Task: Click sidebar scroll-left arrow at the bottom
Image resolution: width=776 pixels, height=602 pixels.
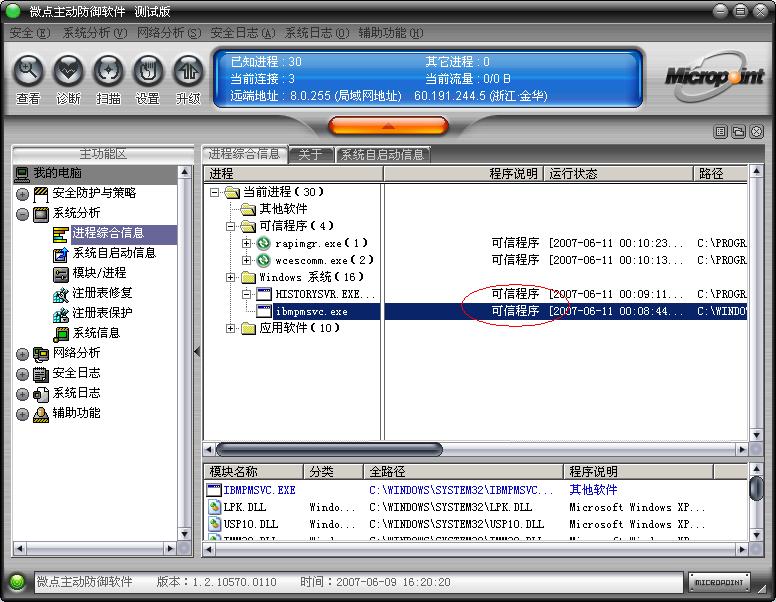Action: point(19,549)
